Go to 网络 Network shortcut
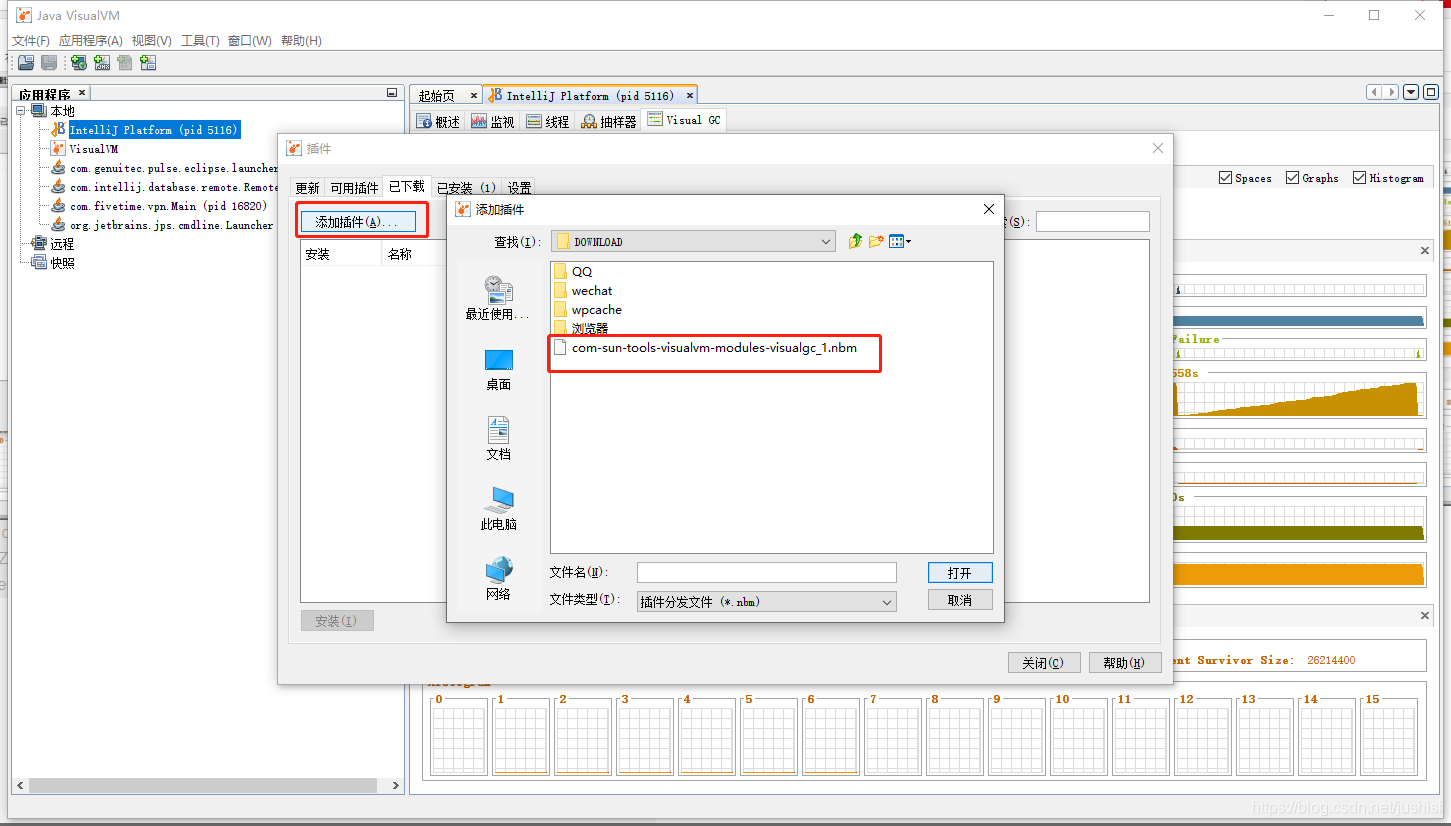Viewport: 1451px width, 826px height. click(x=498, y=579)
